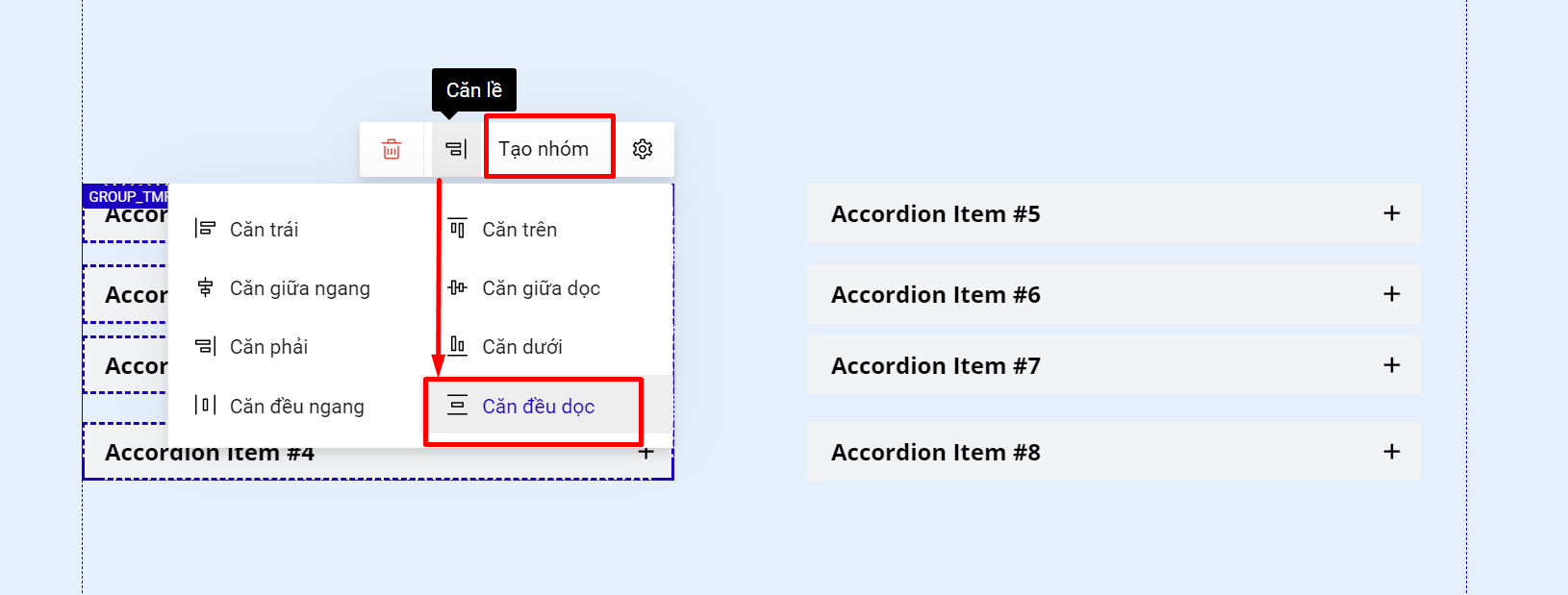This screenshot has height=595, width=1568.
Task: Expand Accordion Item #5 plus icon
Action: pyautogui.click(x=1391, y=213)
